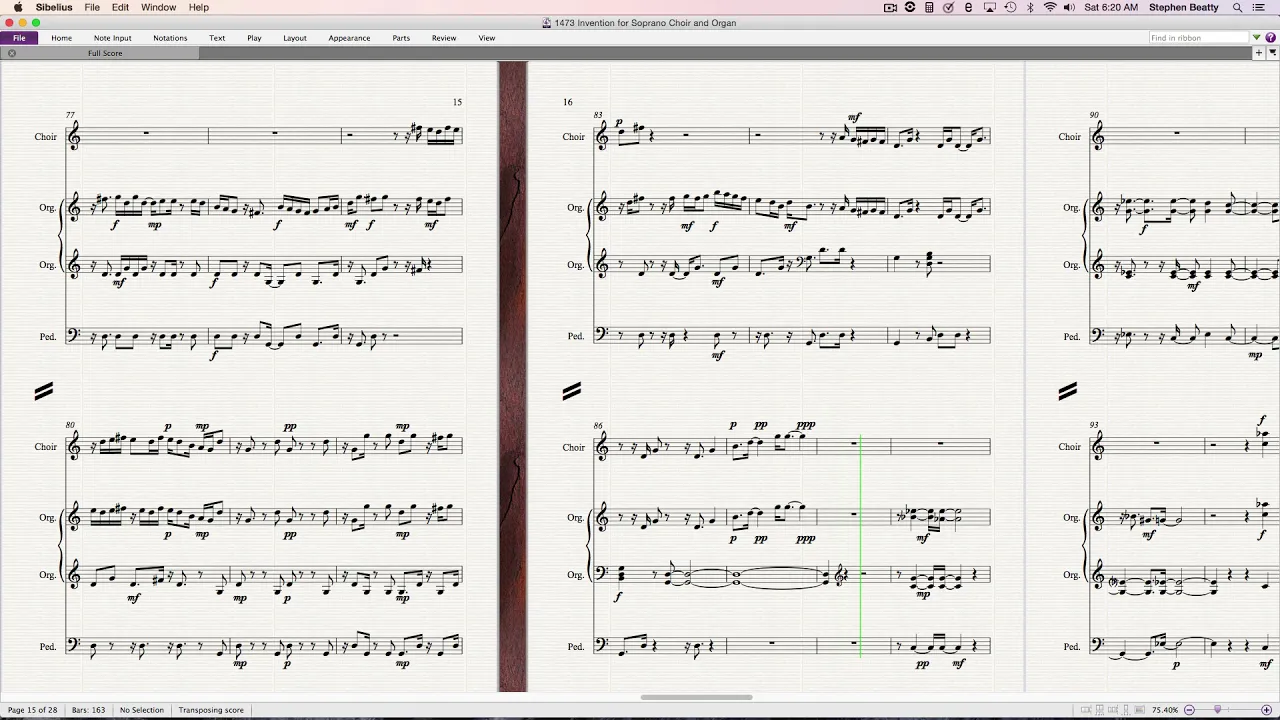Click bar number 86 on page 16

(598, 426)
